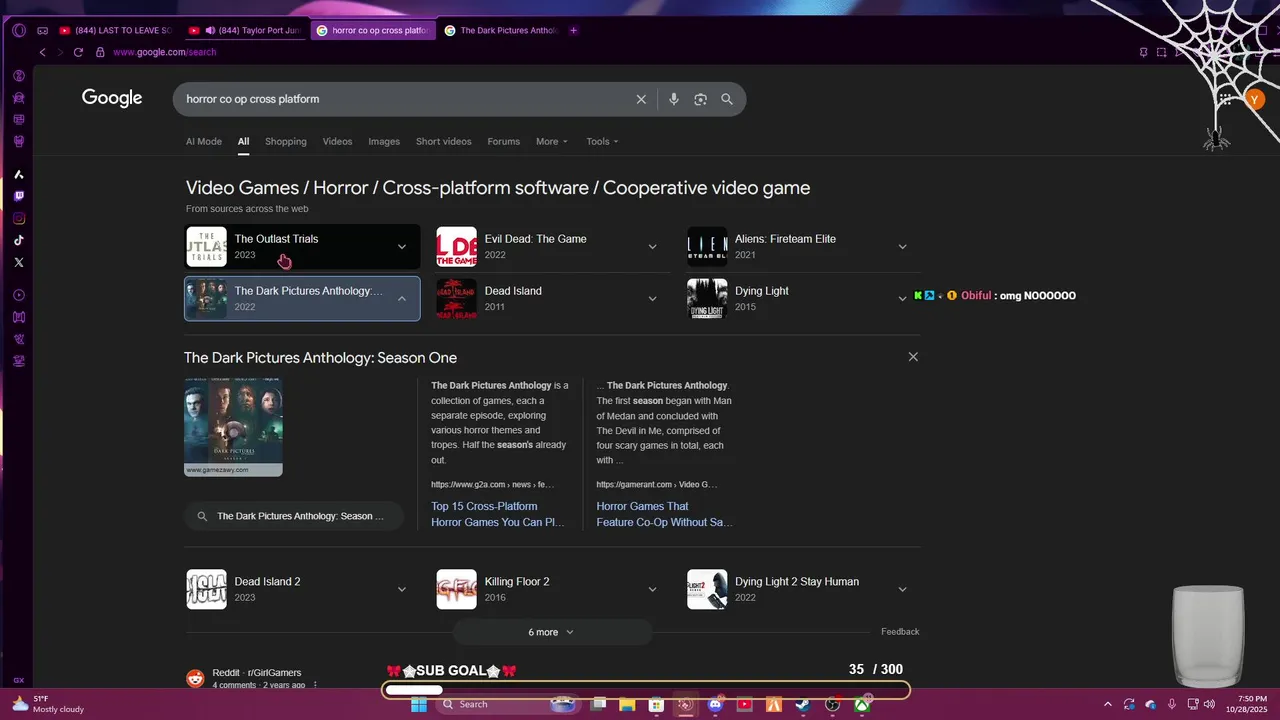The height and width of the screenshot is (720, 1280).
Task: Open Twitch from the sidebar
Action: click(x=18, y=196)
